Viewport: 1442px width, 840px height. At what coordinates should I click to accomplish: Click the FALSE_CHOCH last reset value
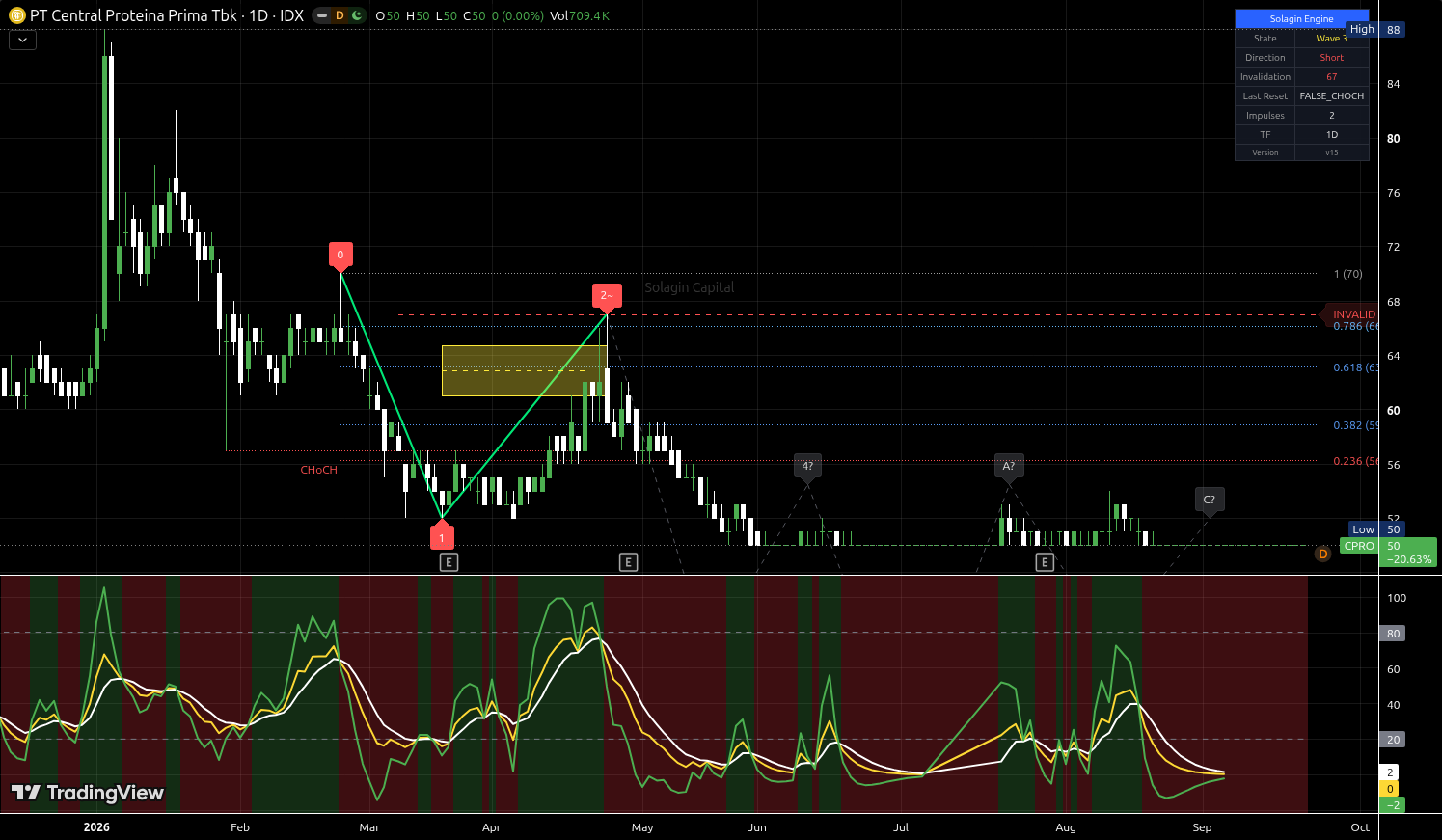1332,95
